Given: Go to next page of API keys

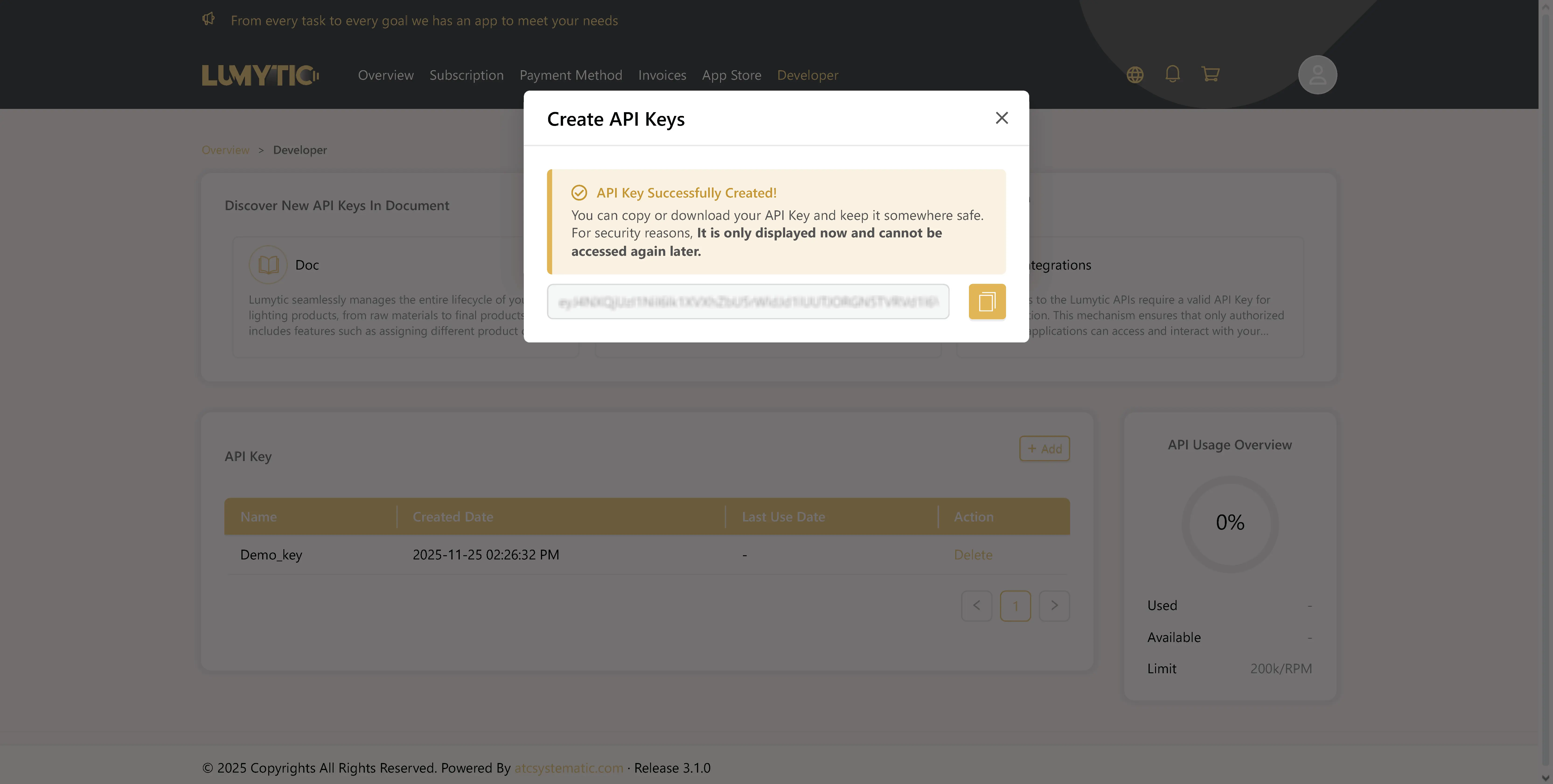Looking at the screenshot, I should (x=1055, y=606).
